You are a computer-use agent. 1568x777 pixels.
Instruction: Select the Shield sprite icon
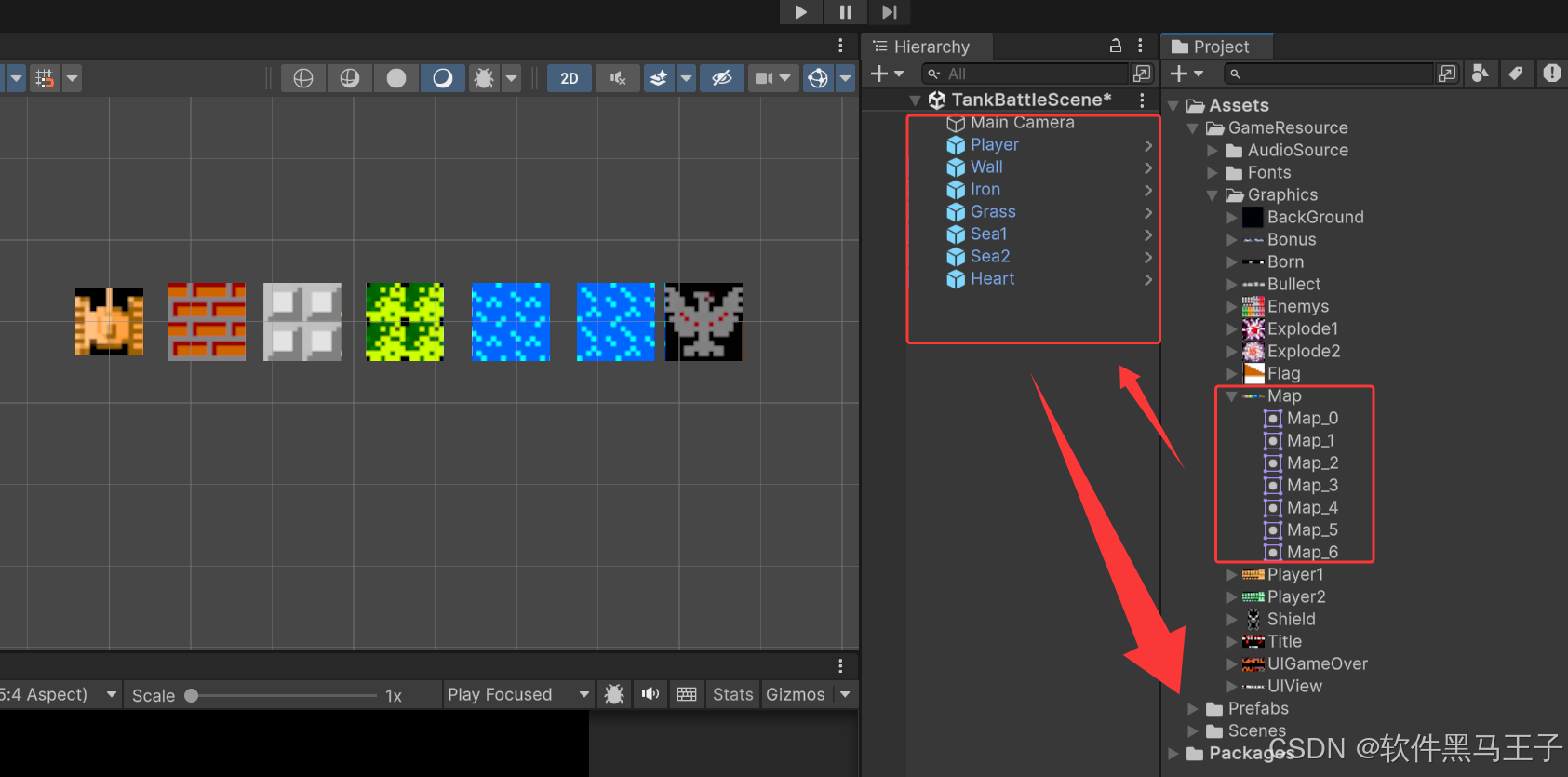[1253, 620]
